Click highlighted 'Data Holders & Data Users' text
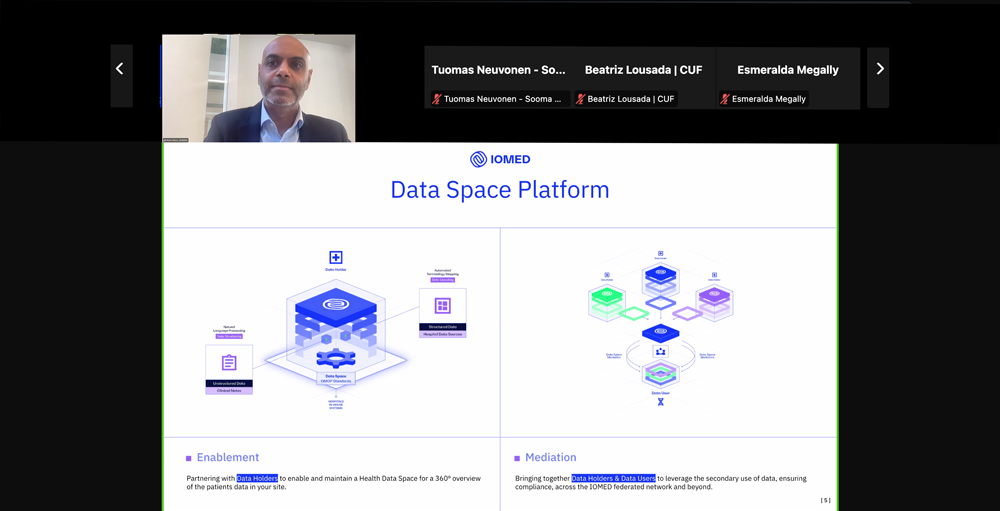 (613, 479)
